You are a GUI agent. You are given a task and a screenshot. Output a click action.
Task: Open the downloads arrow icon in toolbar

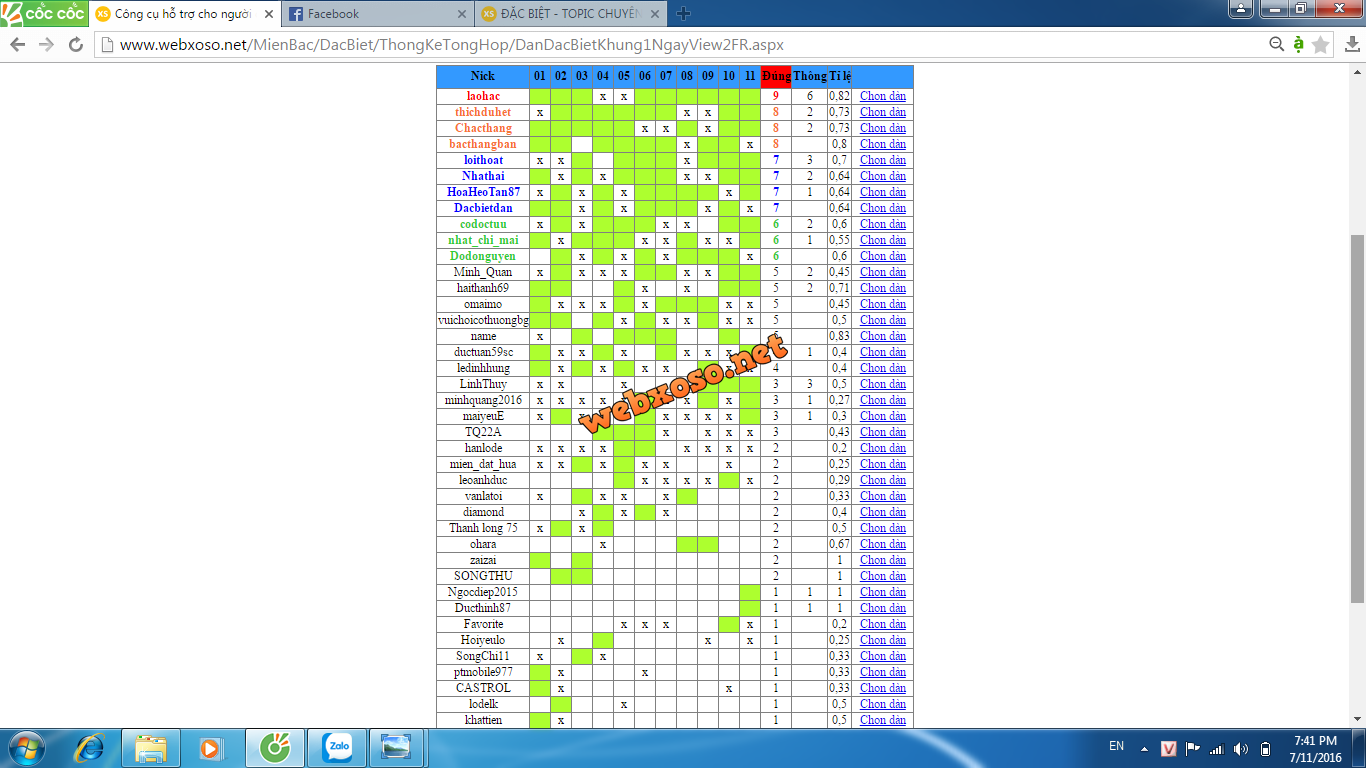point(1349,45)
